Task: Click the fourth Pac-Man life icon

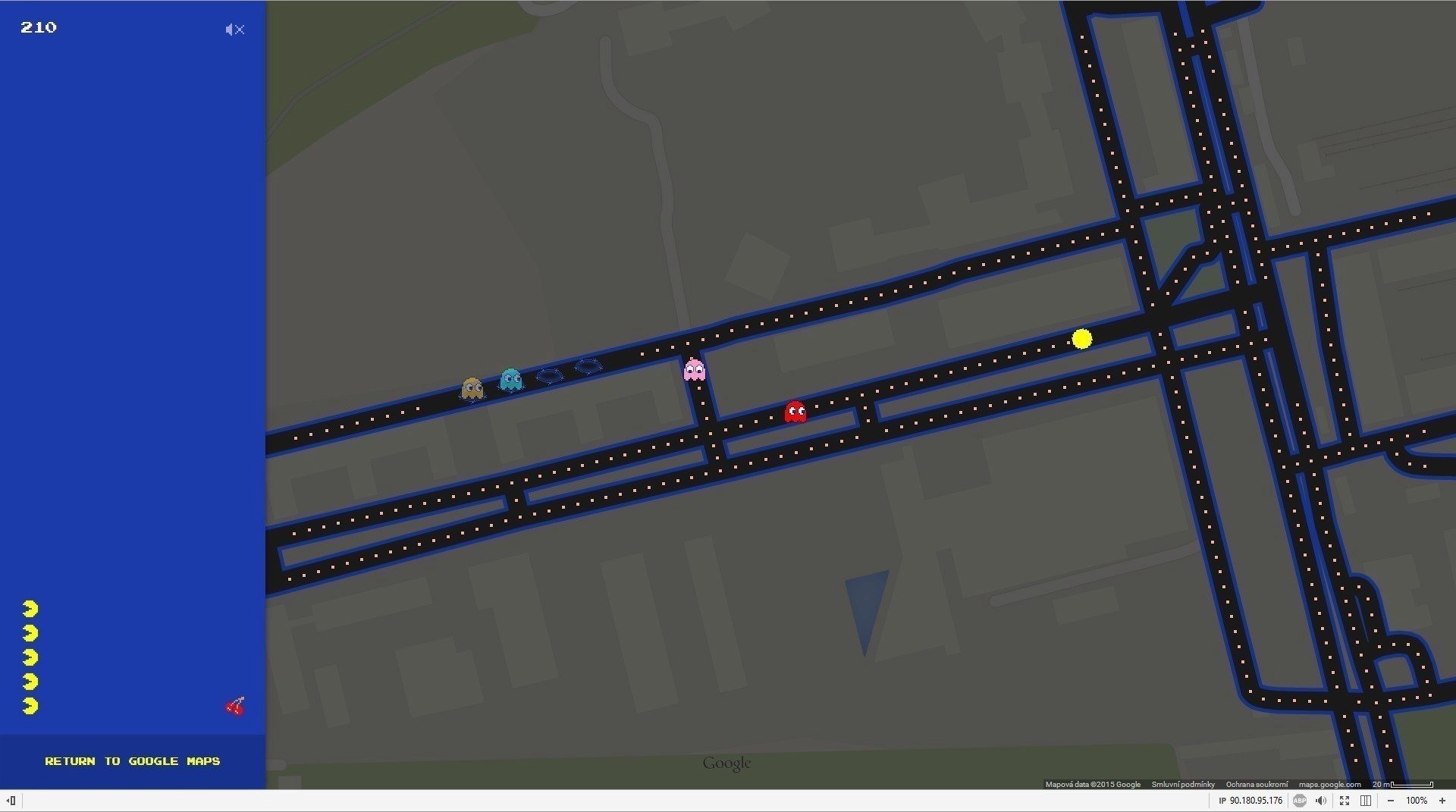Action: coord(30,682)
